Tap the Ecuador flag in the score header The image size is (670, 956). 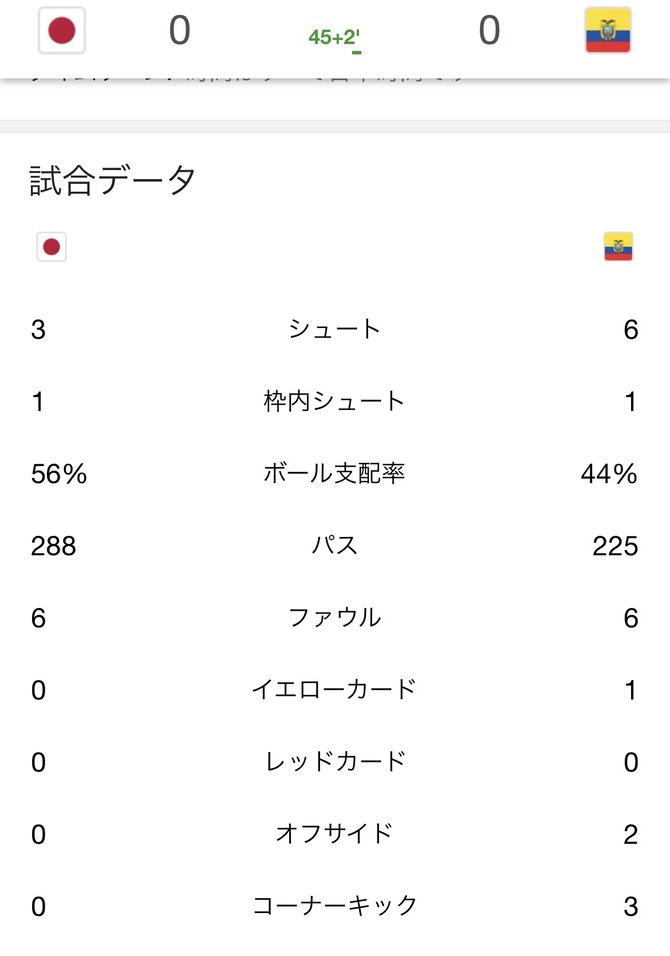click(608, 30)
